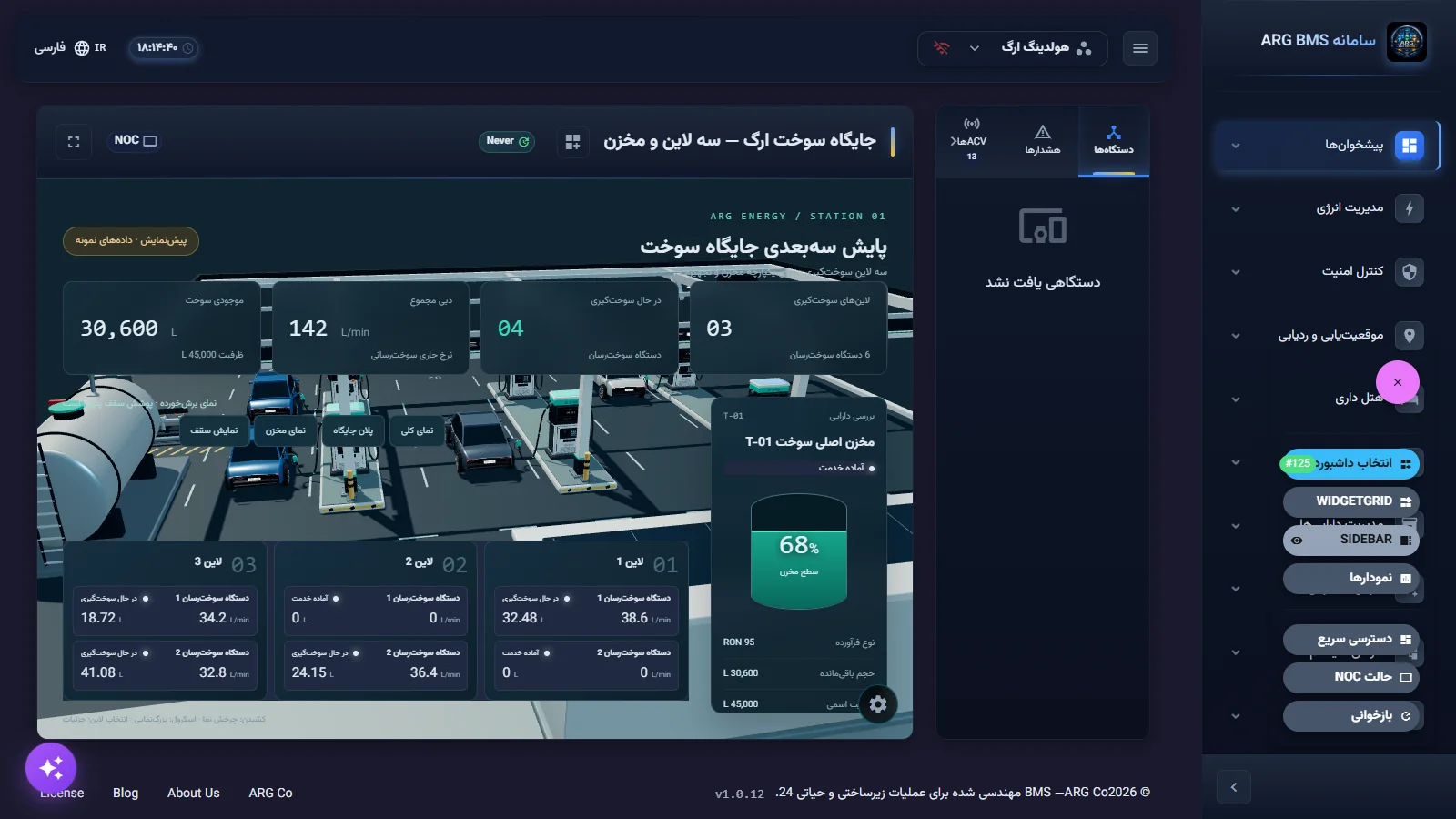This screenshot has width=1456, height=819.
Task: Click the red Wi-Fi disconnected icon
Action: pyautogui.click(x=942, y=48)
